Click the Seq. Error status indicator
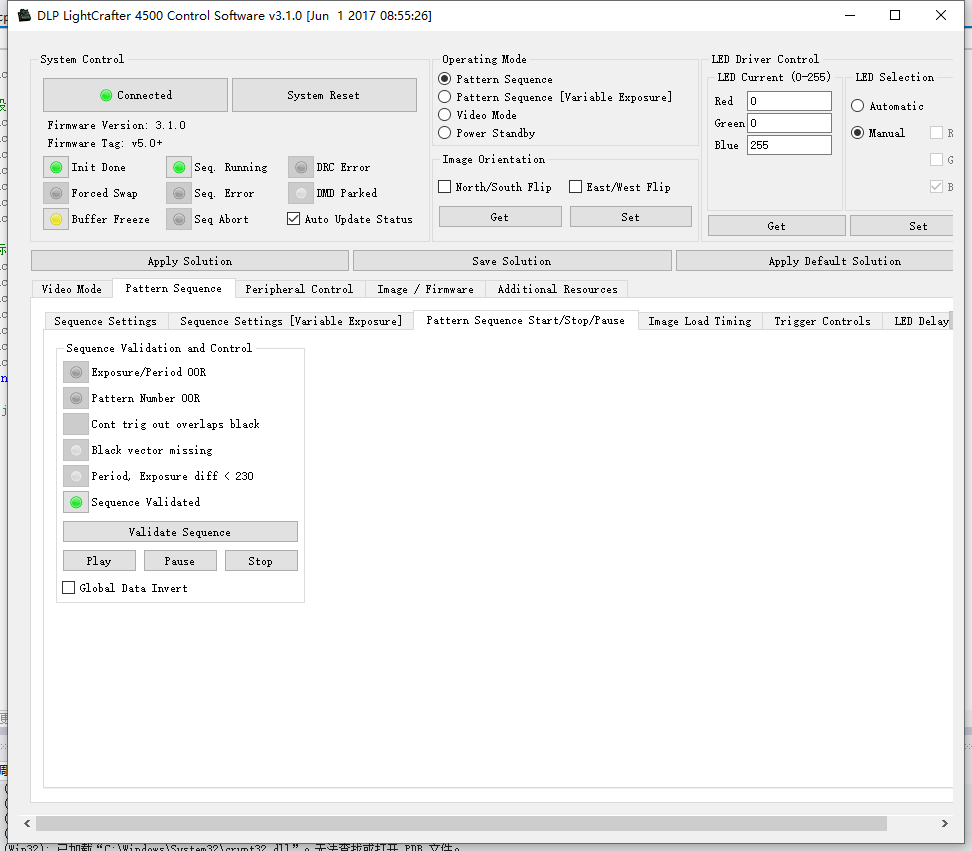The width and height of the screenshot is (972, 851). (x=179, y=193)
